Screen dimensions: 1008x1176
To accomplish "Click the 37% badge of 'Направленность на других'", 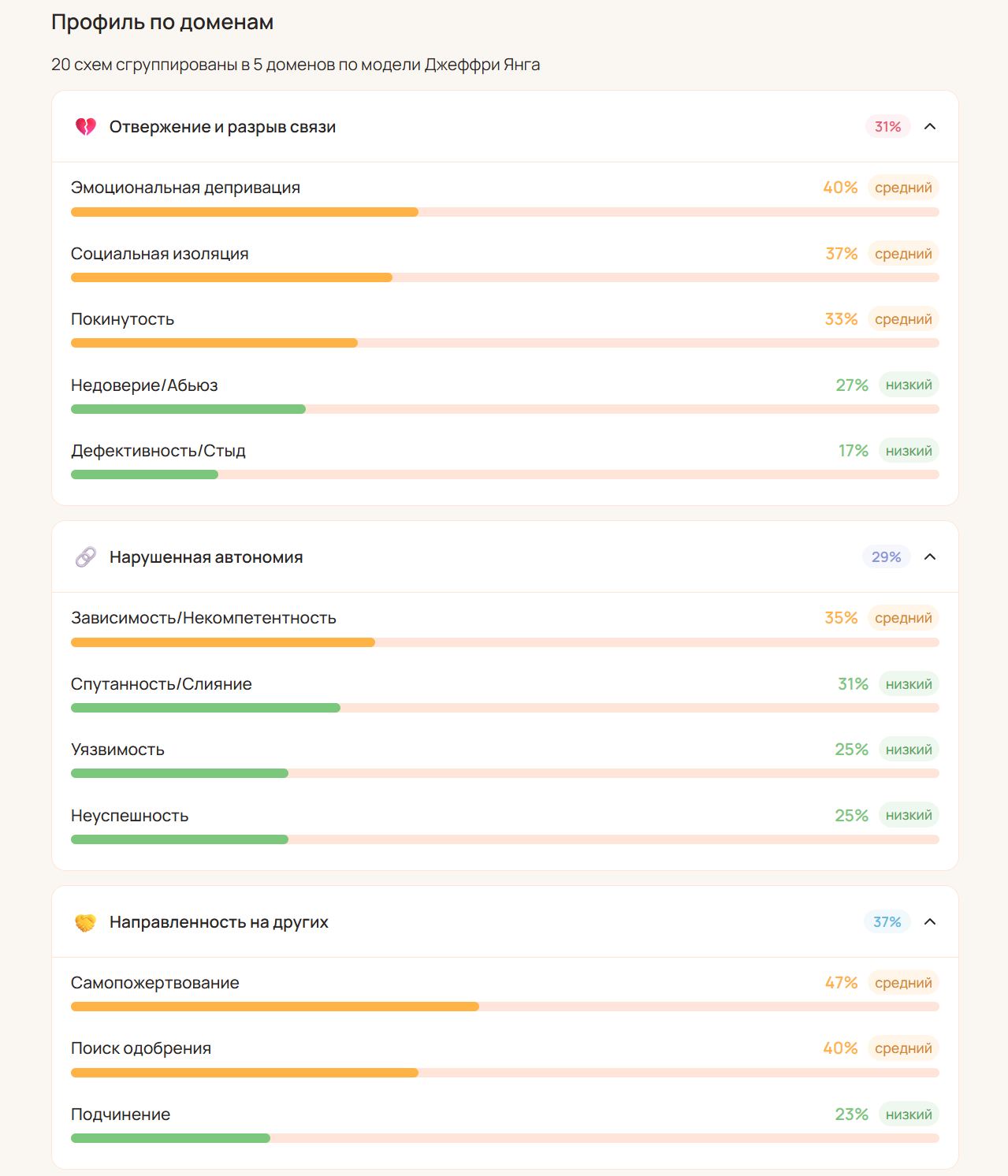I will (887, 921).
